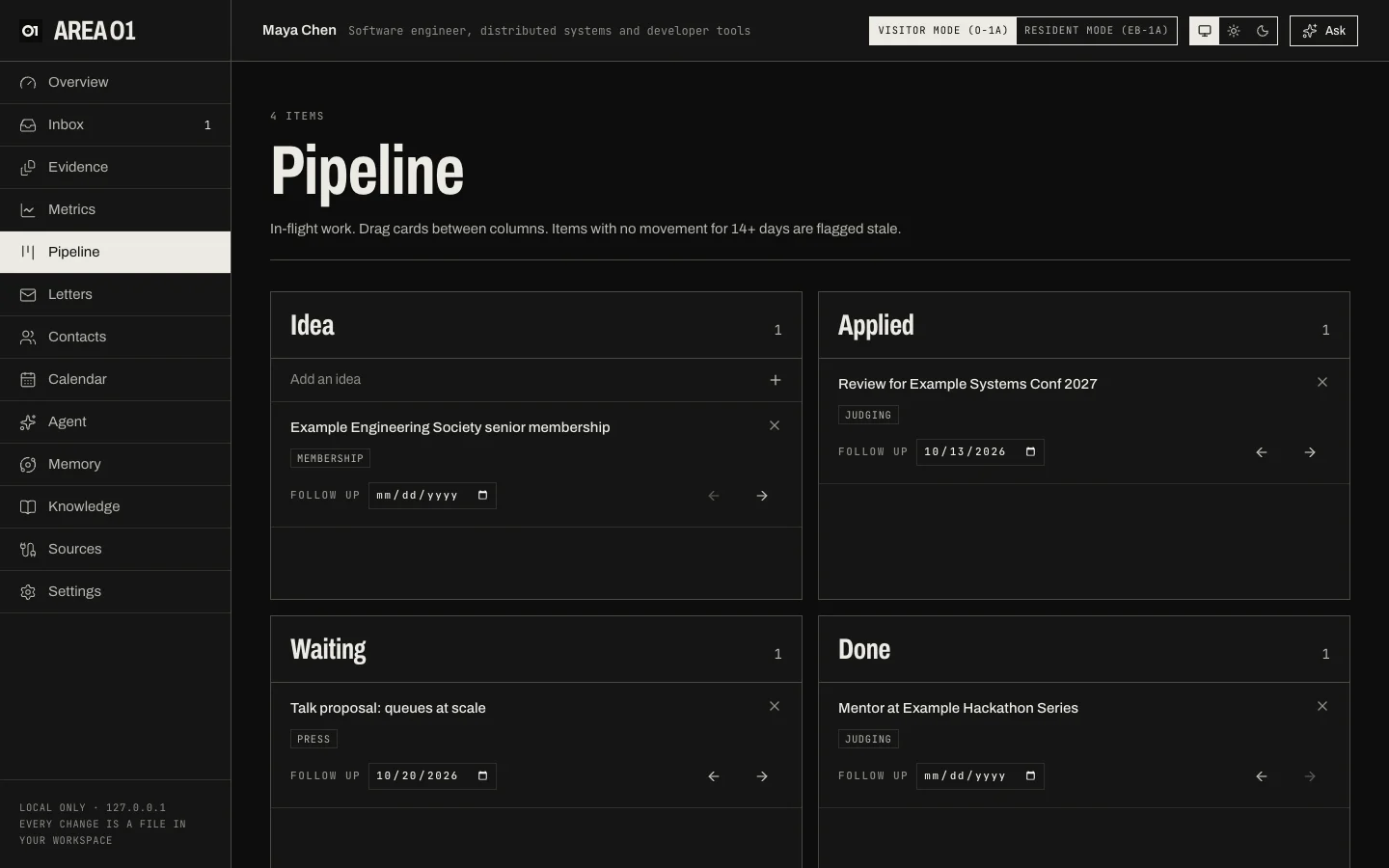
Task: Enable Visitor Mode (O-1A)
Action: 942,31
